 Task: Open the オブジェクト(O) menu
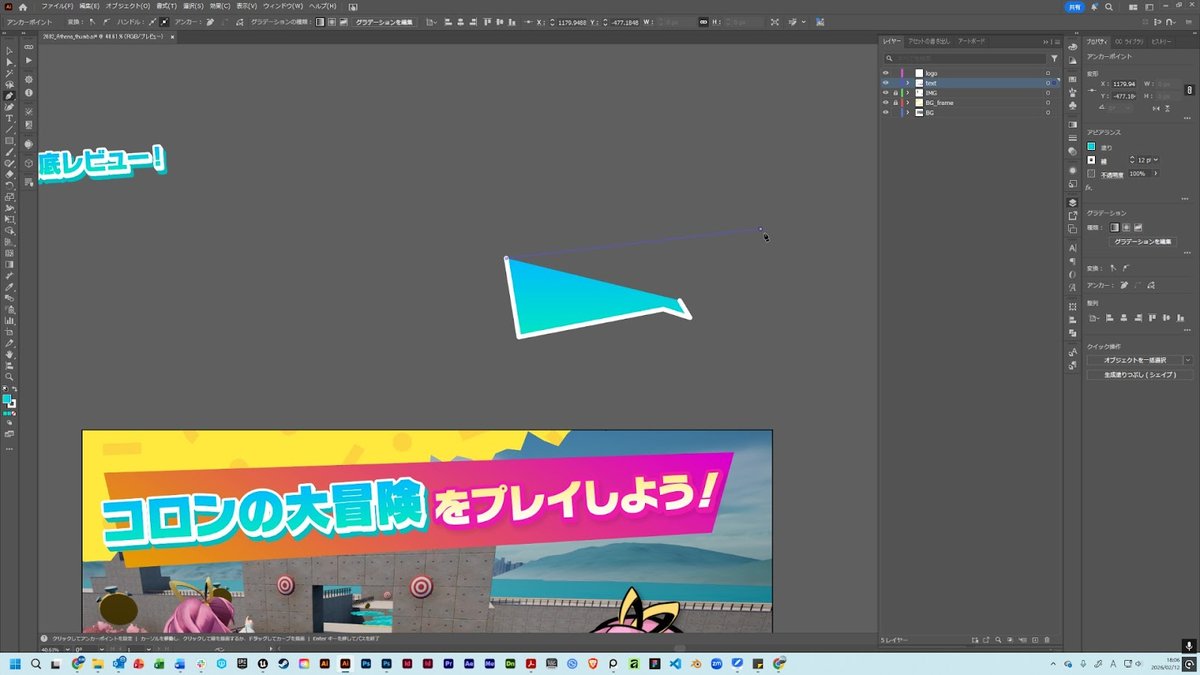(x=127, y=6)
